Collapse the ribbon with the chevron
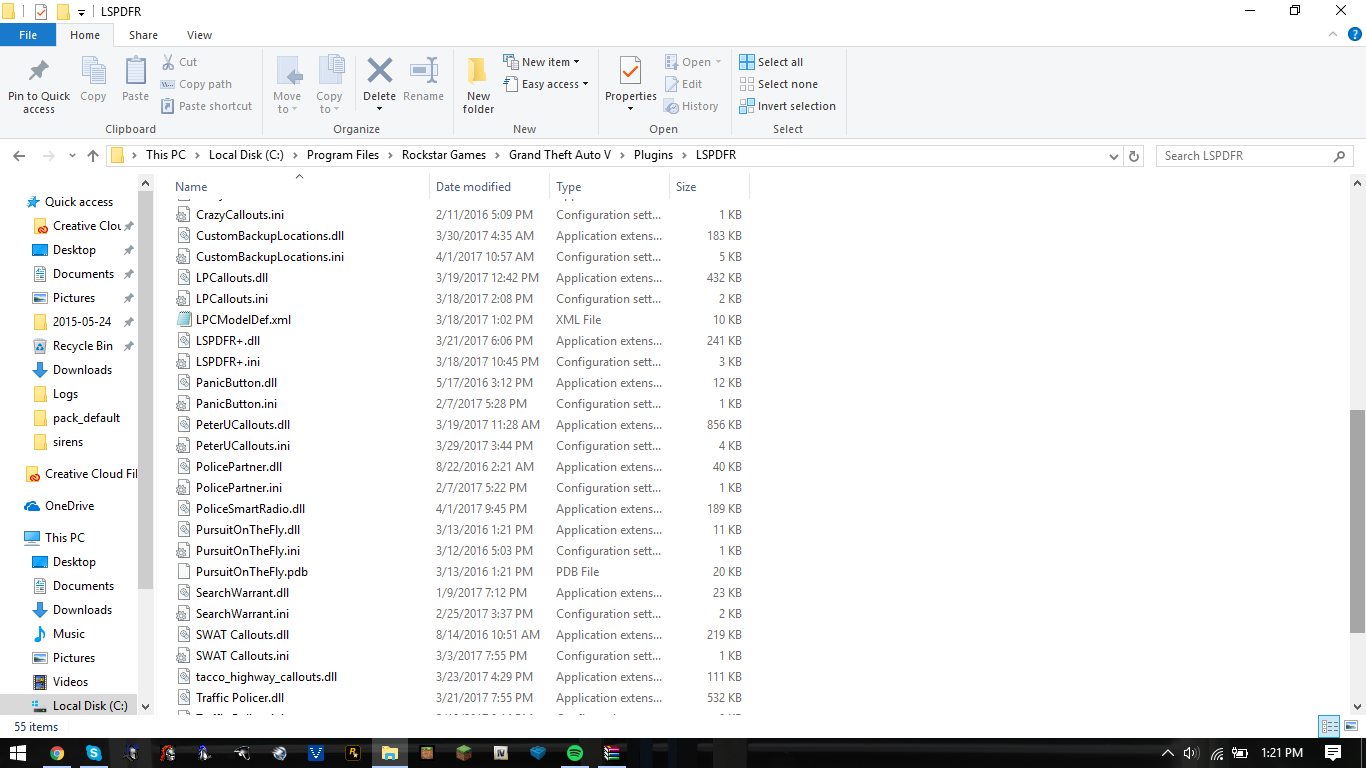The image size is (1366, 768). pyautogui.click(x=1332, y=35)
